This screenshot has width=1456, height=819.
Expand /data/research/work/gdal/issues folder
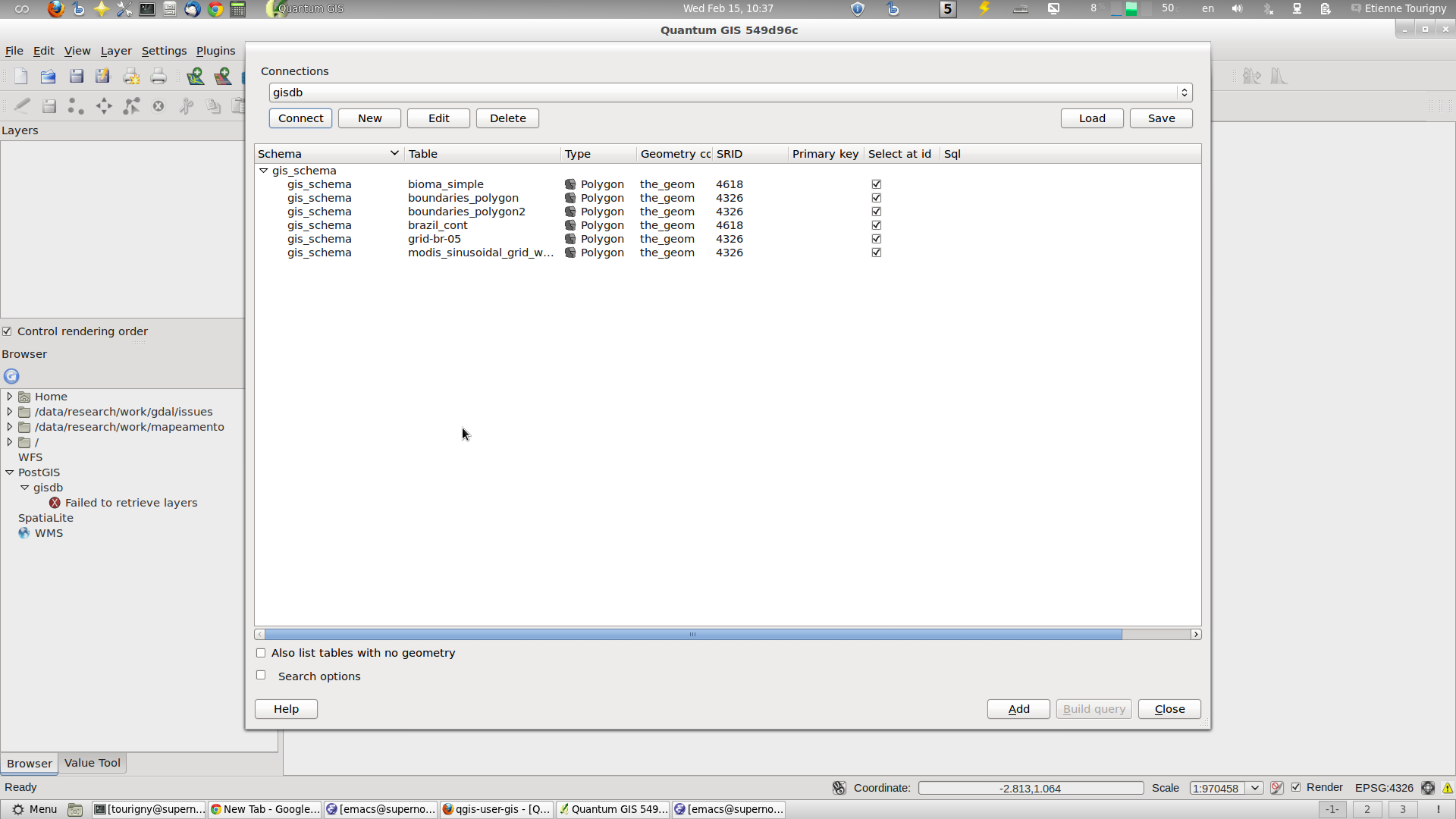click(9, 412)
